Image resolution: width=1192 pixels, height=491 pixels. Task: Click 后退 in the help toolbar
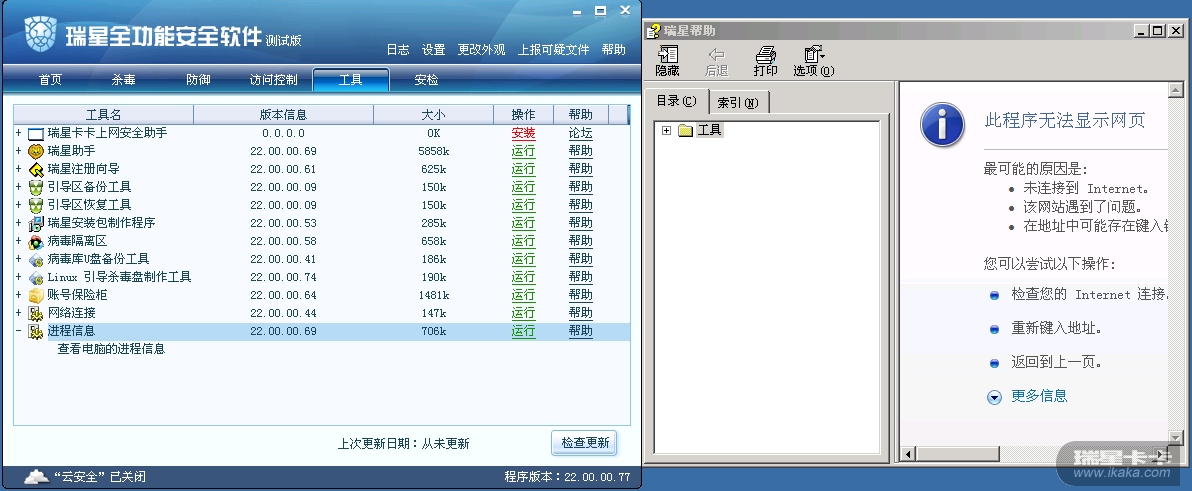click(x=716, y=61)
